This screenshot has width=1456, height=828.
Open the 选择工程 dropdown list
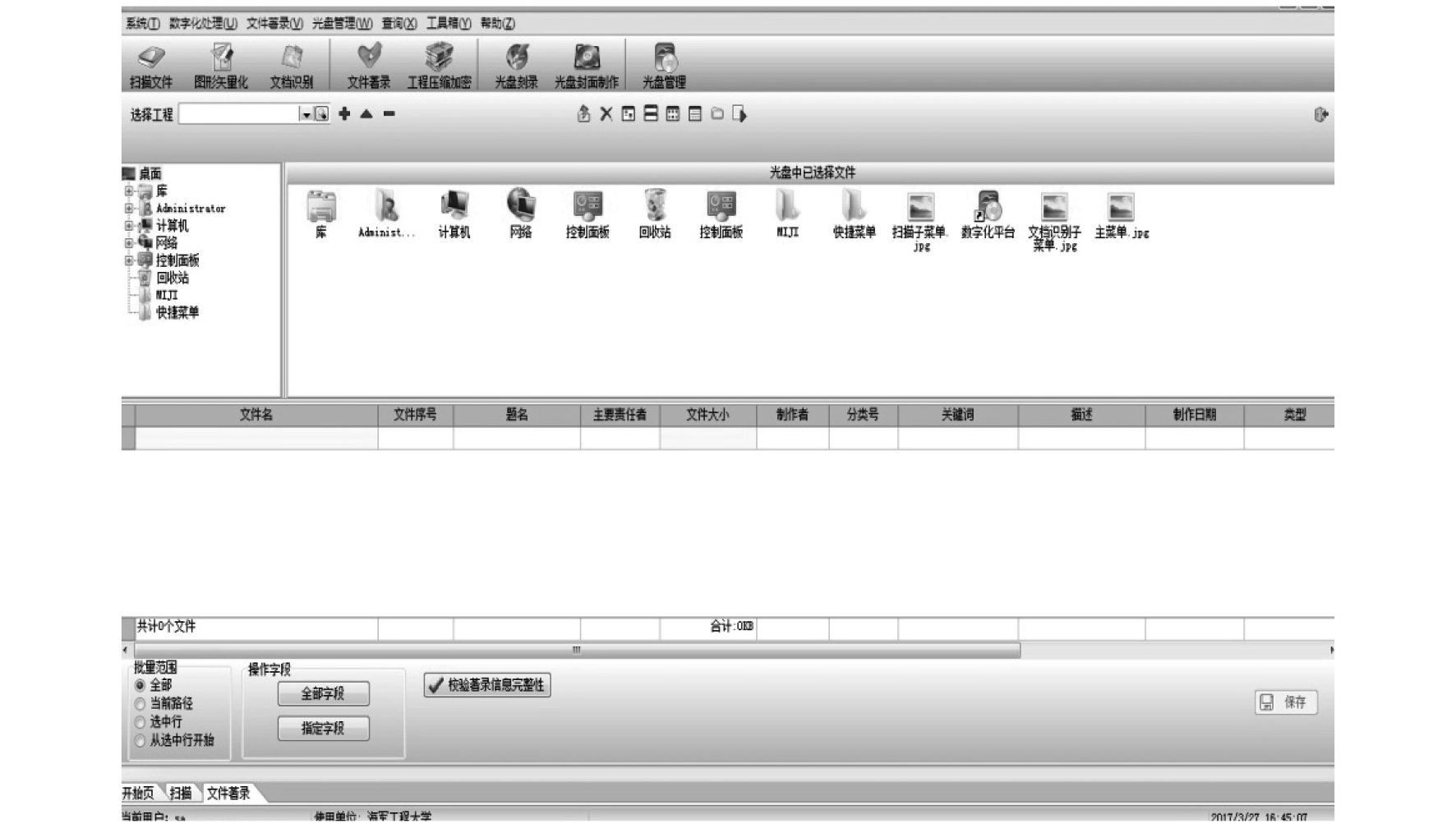[x=306, y=115]
